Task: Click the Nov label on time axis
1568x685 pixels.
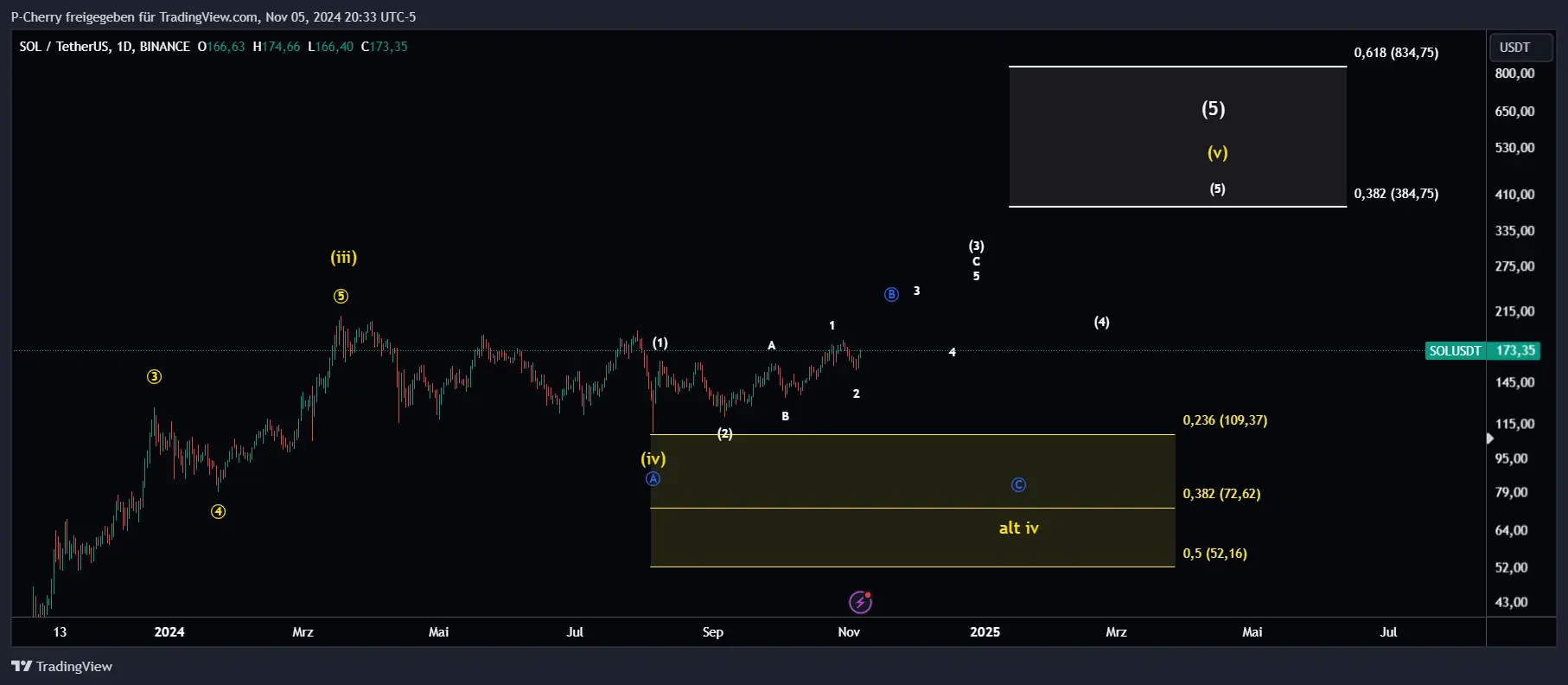Action: pos(849,632)
